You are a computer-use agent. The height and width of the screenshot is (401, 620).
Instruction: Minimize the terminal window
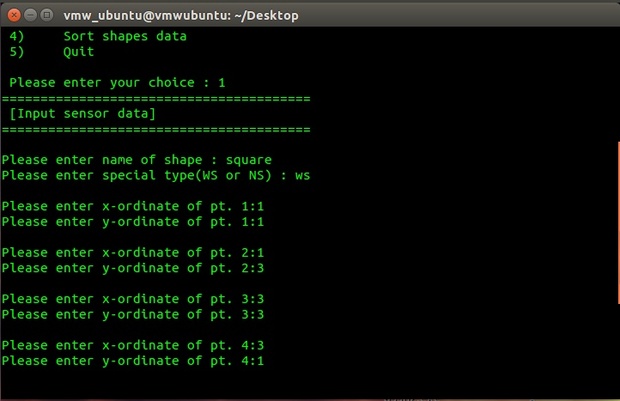click(x=30, y=15)
